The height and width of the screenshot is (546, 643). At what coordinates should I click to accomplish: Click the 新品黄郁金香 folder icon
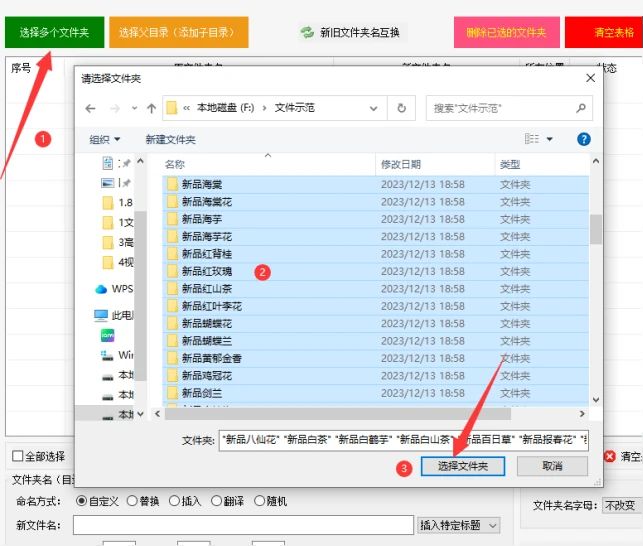pos(172,359)
